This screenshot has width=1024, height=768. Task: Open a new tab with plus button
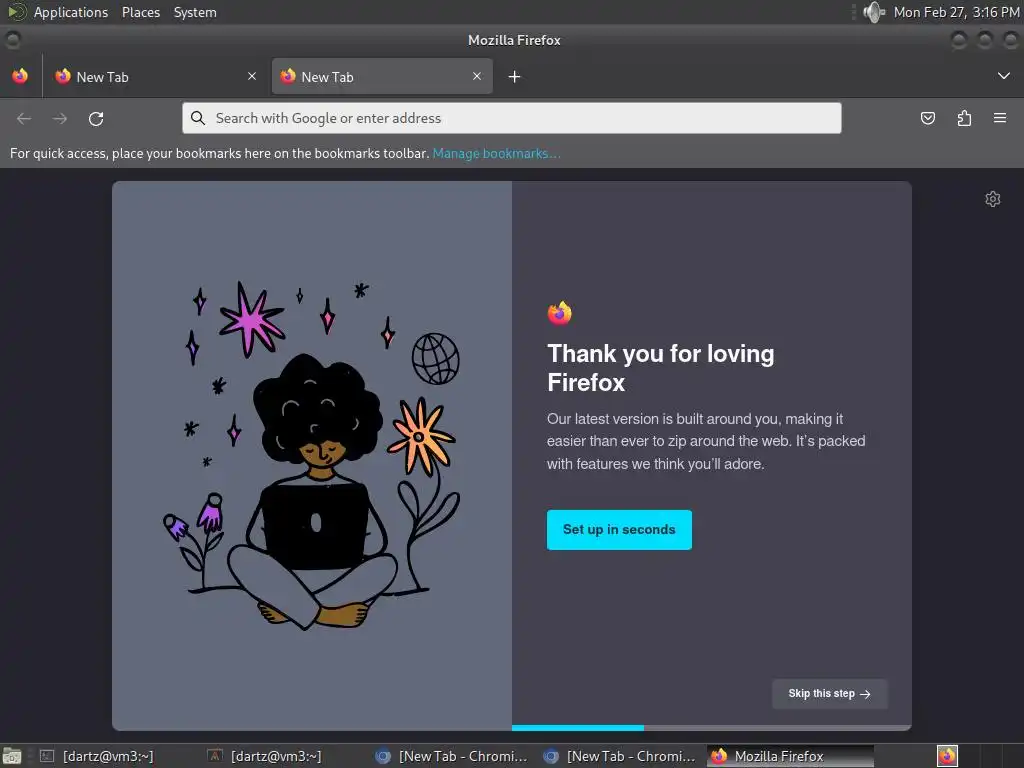[x=515, y=77]
